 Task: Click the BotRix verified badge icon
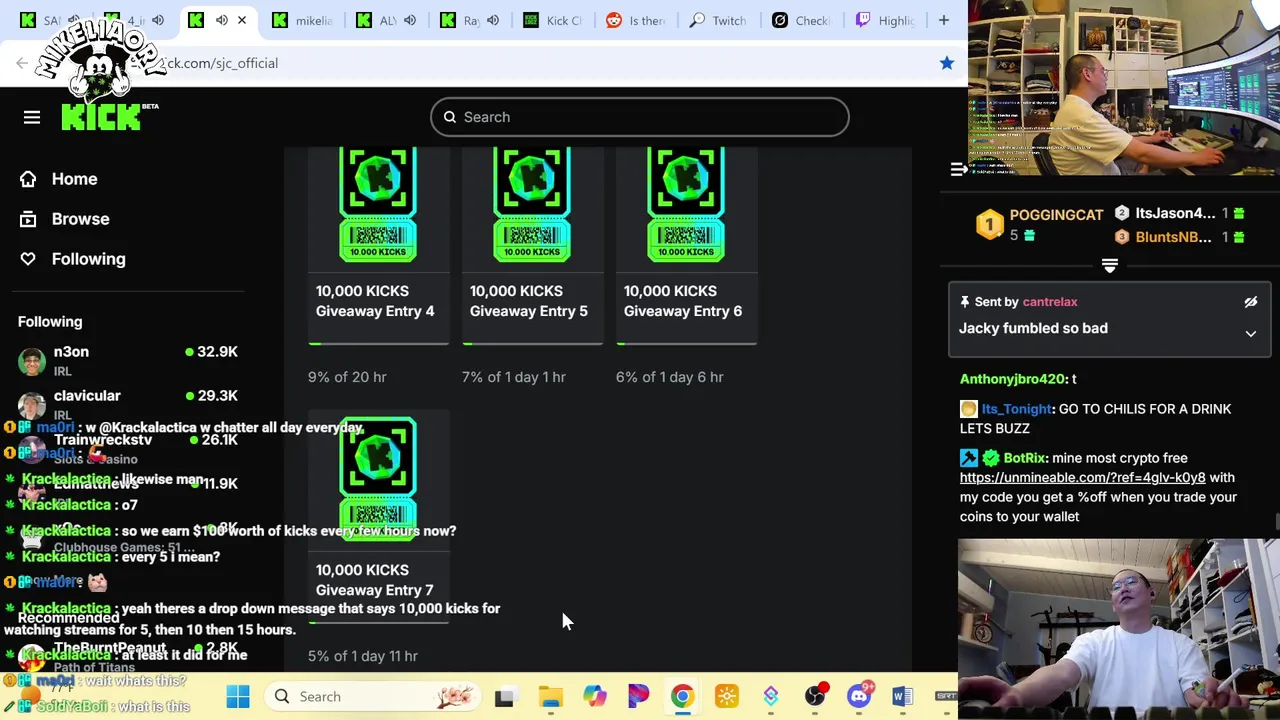click(990, 458)
